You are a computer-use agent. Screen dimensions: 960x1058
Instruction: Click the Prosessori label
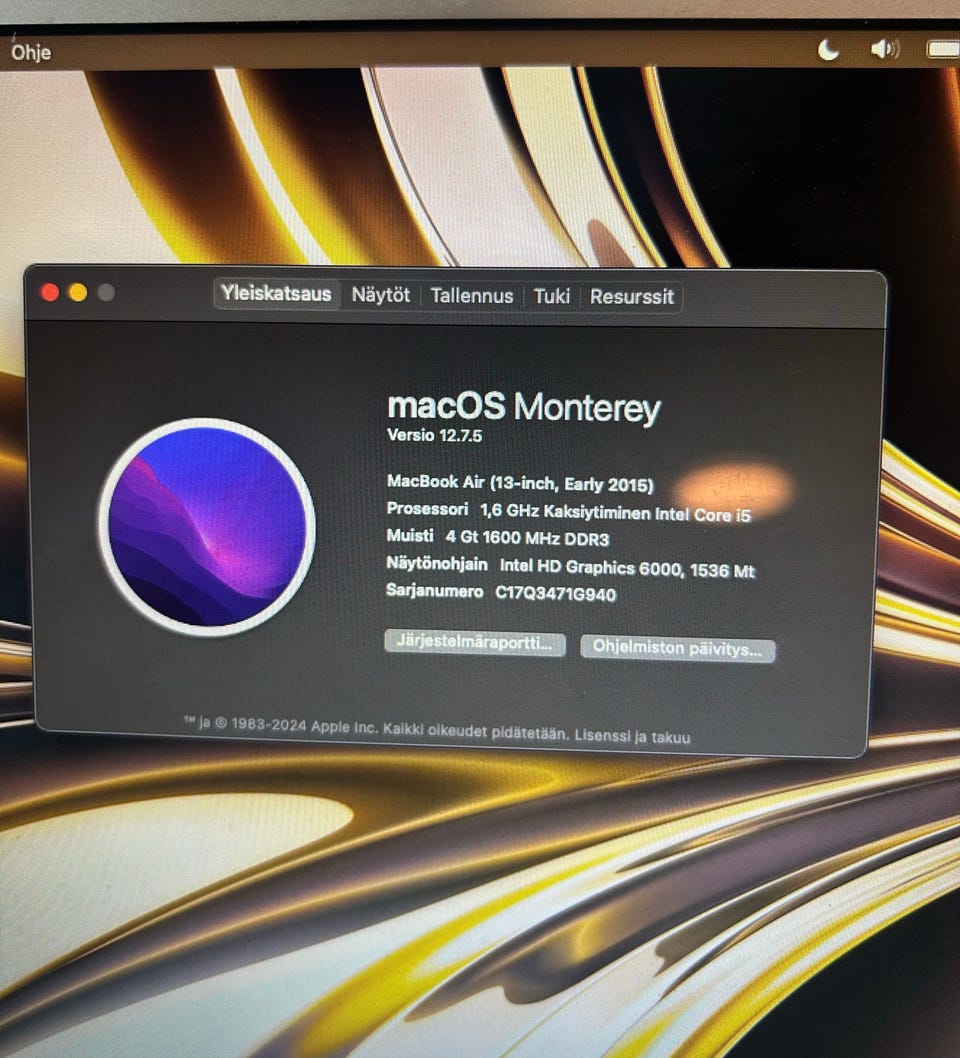427,508
